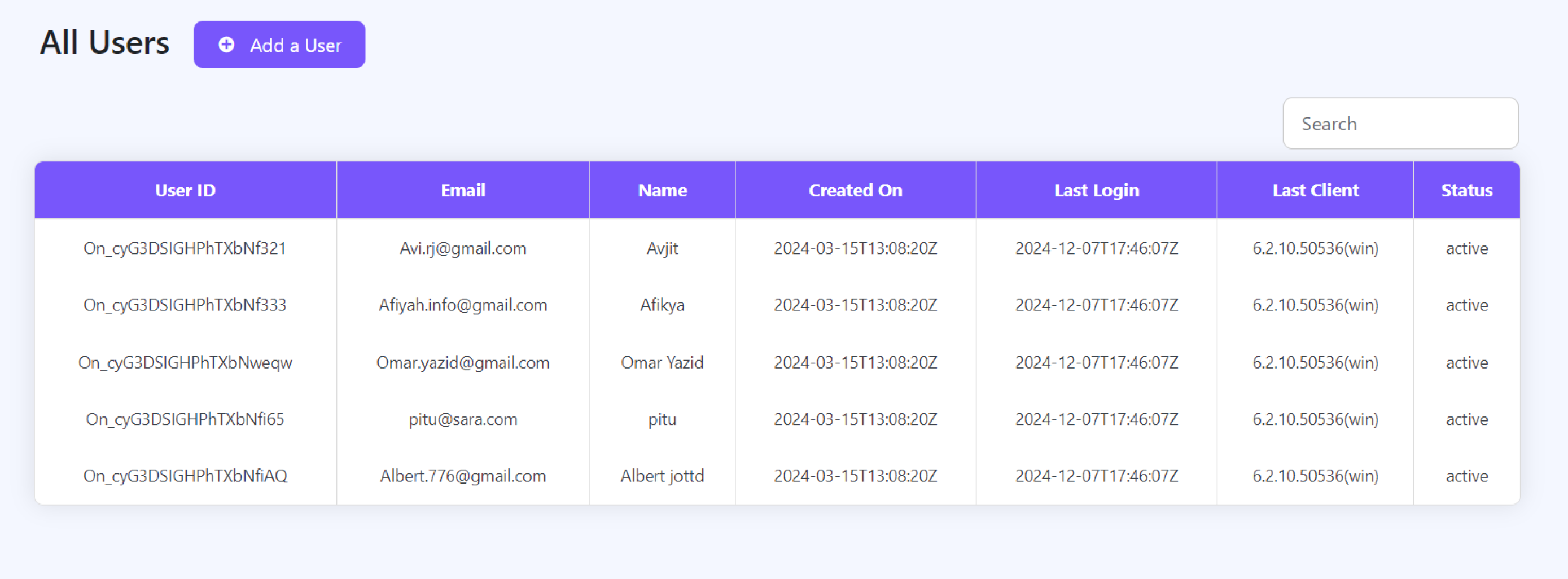This screenshot has width=1568, height=579.
Task: Click the Last Client column header
Action: (1315, 190)
